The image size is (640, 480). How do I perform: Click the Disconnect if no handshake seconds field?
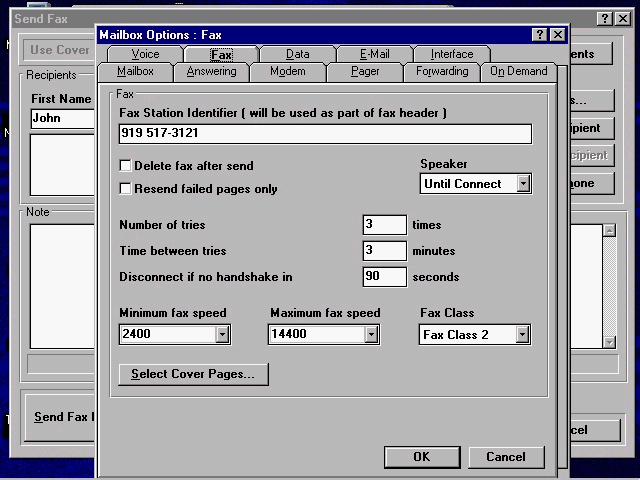coord(384,277)
